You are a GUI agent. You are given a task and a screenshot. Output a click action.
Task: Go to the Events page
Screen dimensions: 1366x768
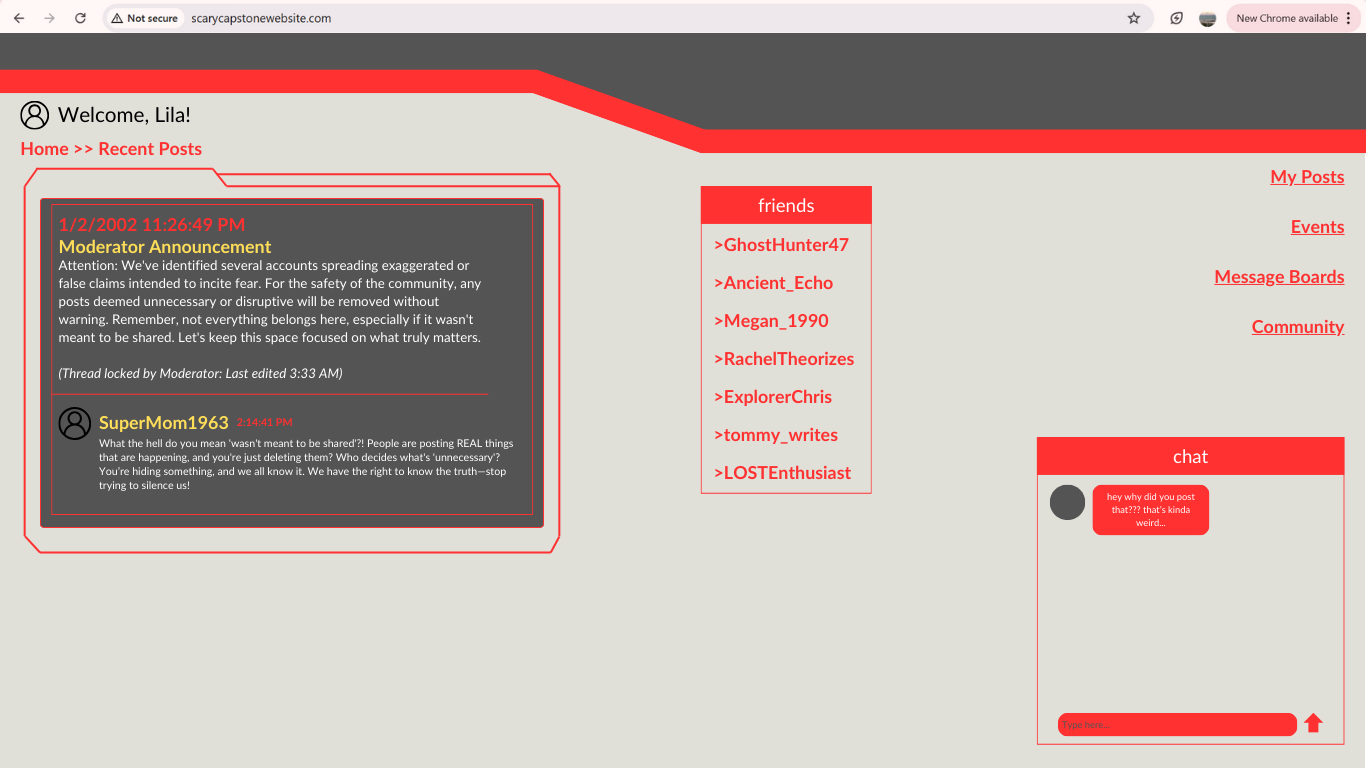pos(1317,227)
